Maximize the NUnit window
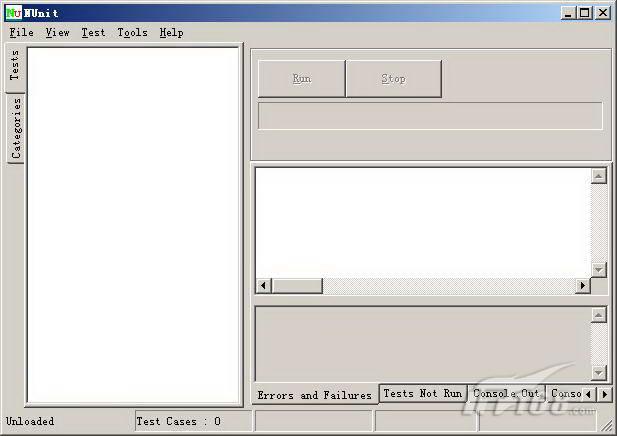 click(x=584, y=13)
